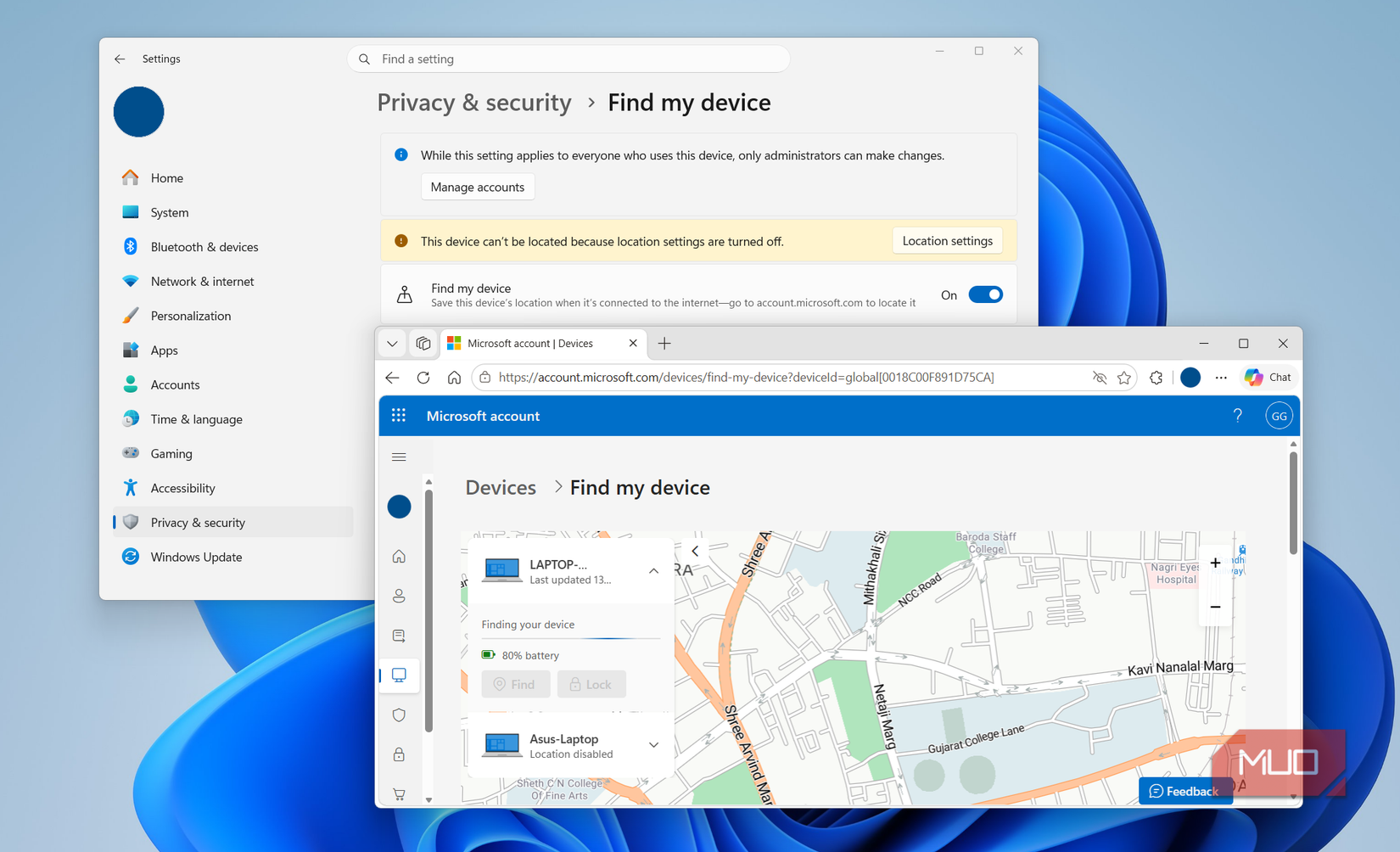Open Location settings button

tap(948, 241)
